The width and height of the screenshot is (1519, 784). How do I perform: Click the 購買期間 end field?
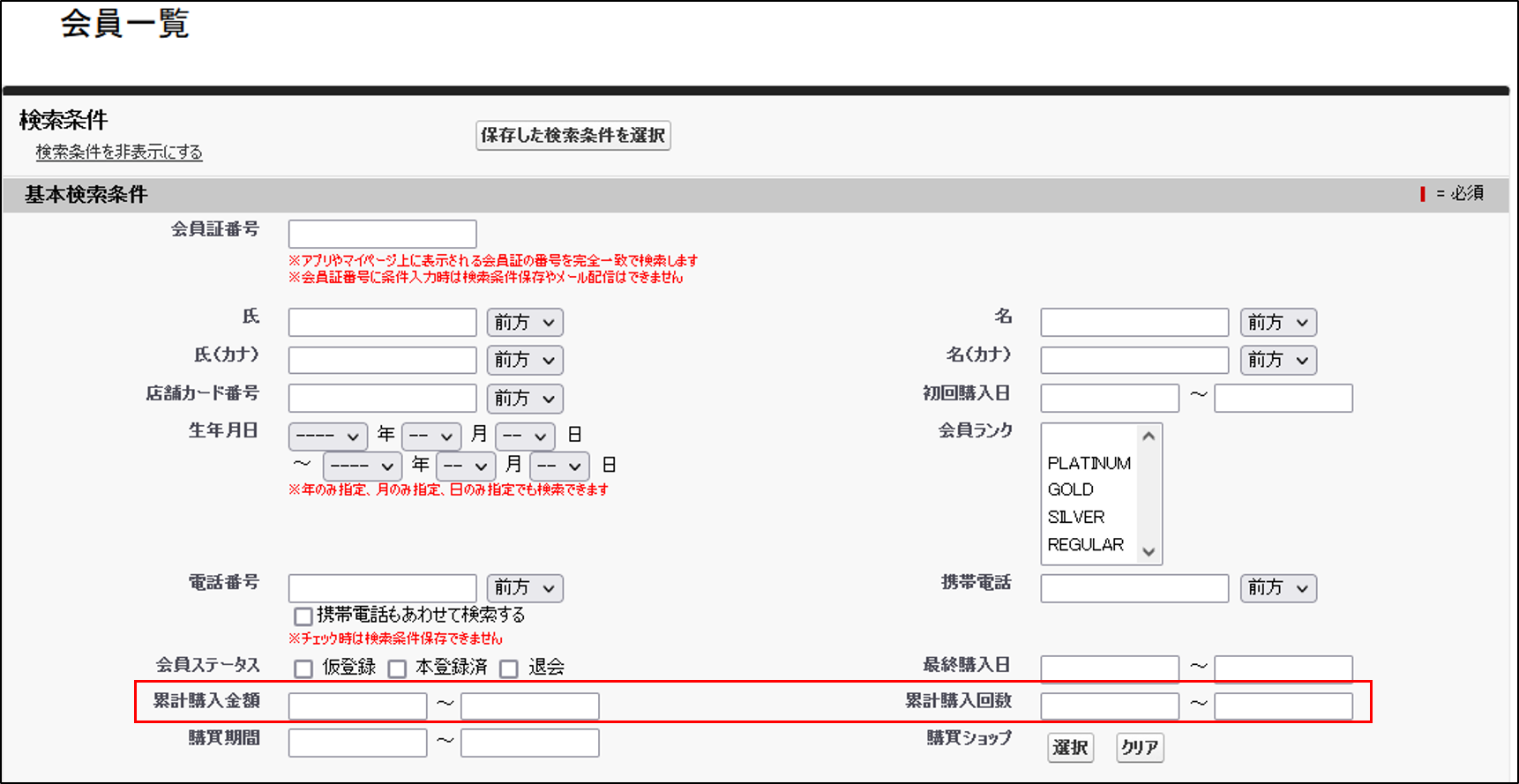[x=530, y=743]
